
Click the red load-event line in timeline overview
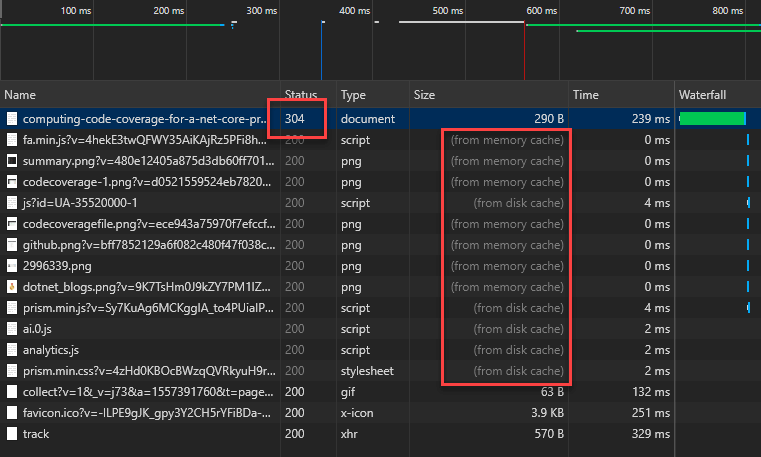[x=525, y=40]
